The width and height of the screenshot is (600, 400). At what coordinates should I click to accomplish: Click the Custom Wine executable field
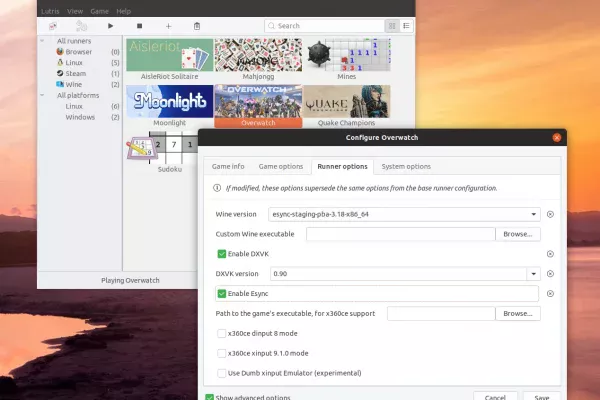[x=401, y=234]
